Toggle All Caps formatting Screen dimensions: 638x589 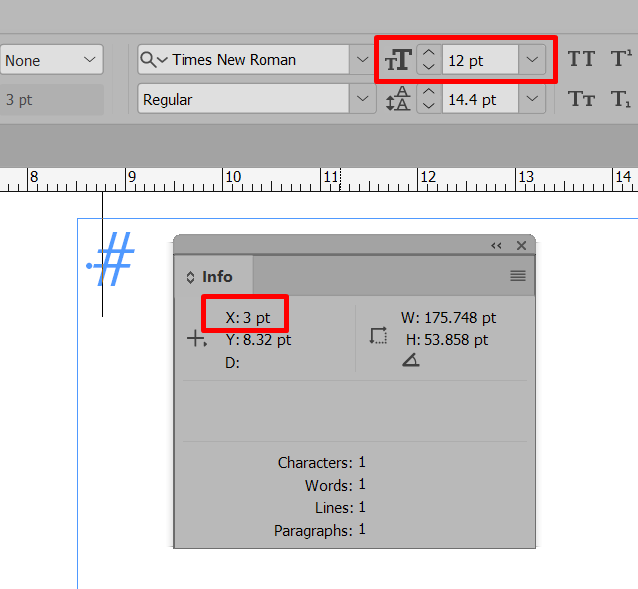[x=581, y=59]
